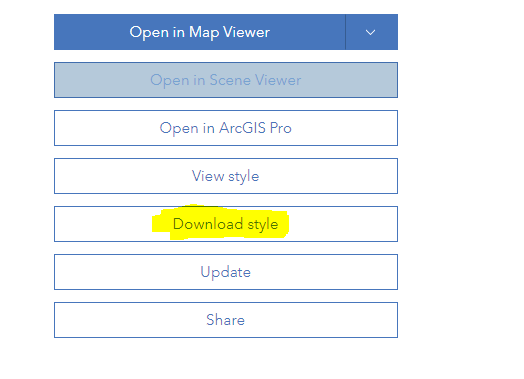Click the Open in Map Viewer button

[x=200, y=32]
